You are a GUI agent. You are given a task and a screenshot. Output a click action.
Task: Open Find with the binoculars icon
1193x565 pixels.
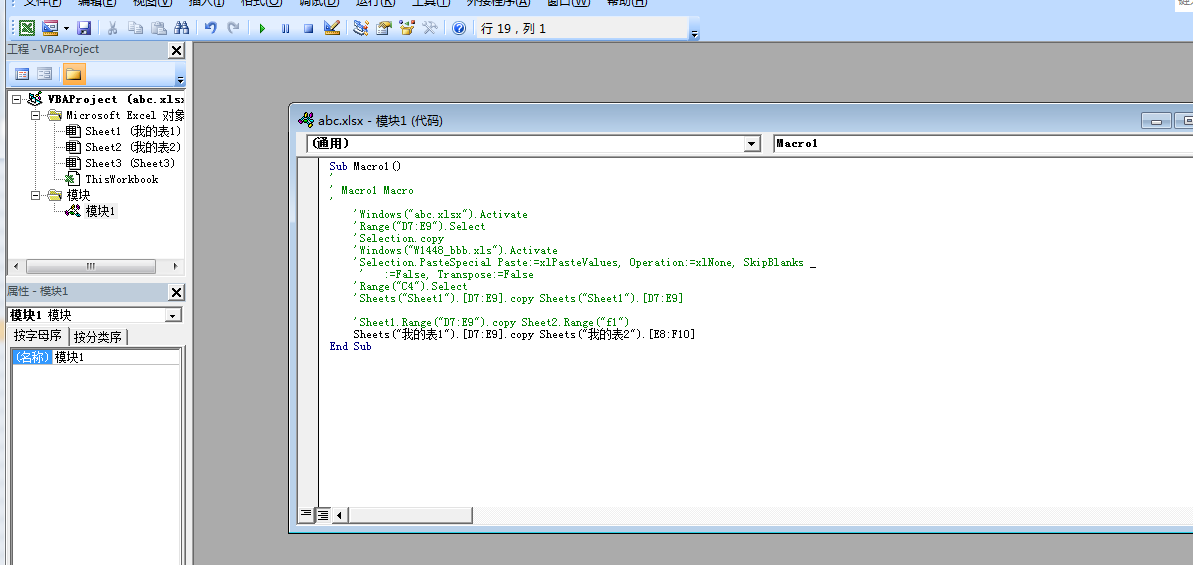tap(181, 28)
